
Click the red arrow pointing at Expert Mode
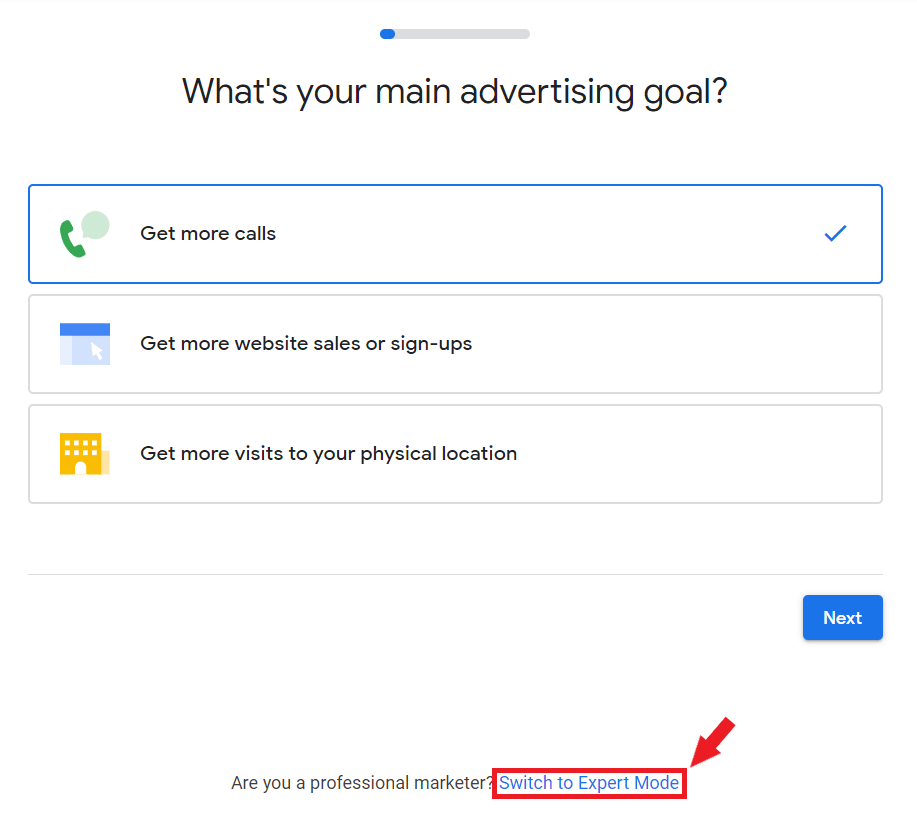tap(713, 742)
